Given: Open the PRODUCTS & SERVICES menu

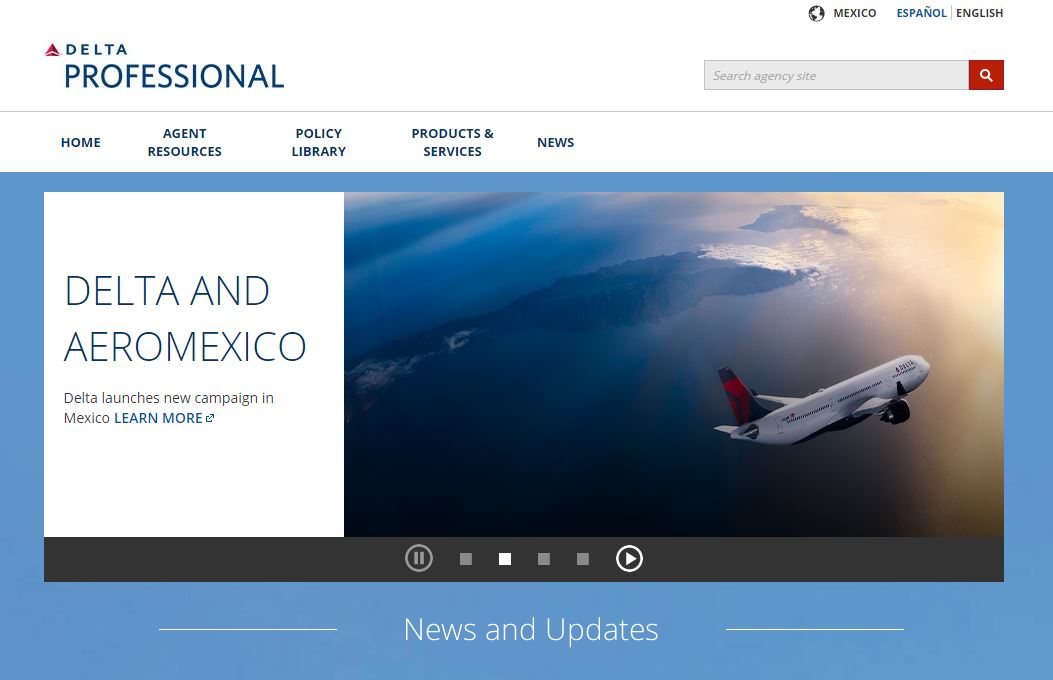Looking at the screenshot, I should click(x=452, y=142).
